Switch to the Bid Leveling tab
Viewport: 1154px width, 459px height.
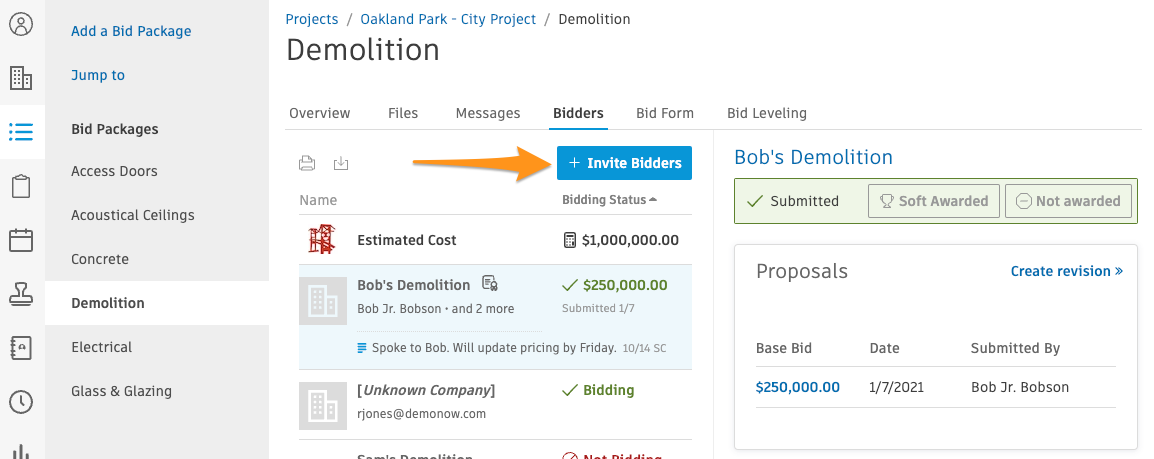(767, 113)
